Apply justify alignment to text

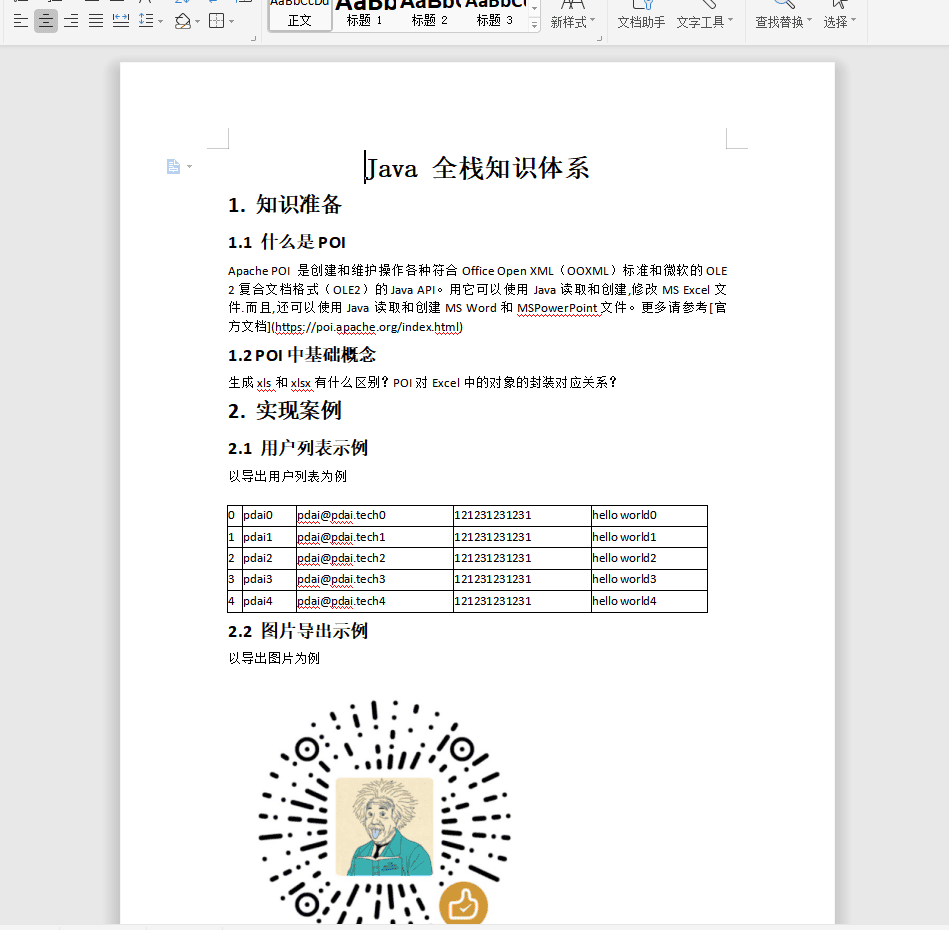tap(96, 21)
